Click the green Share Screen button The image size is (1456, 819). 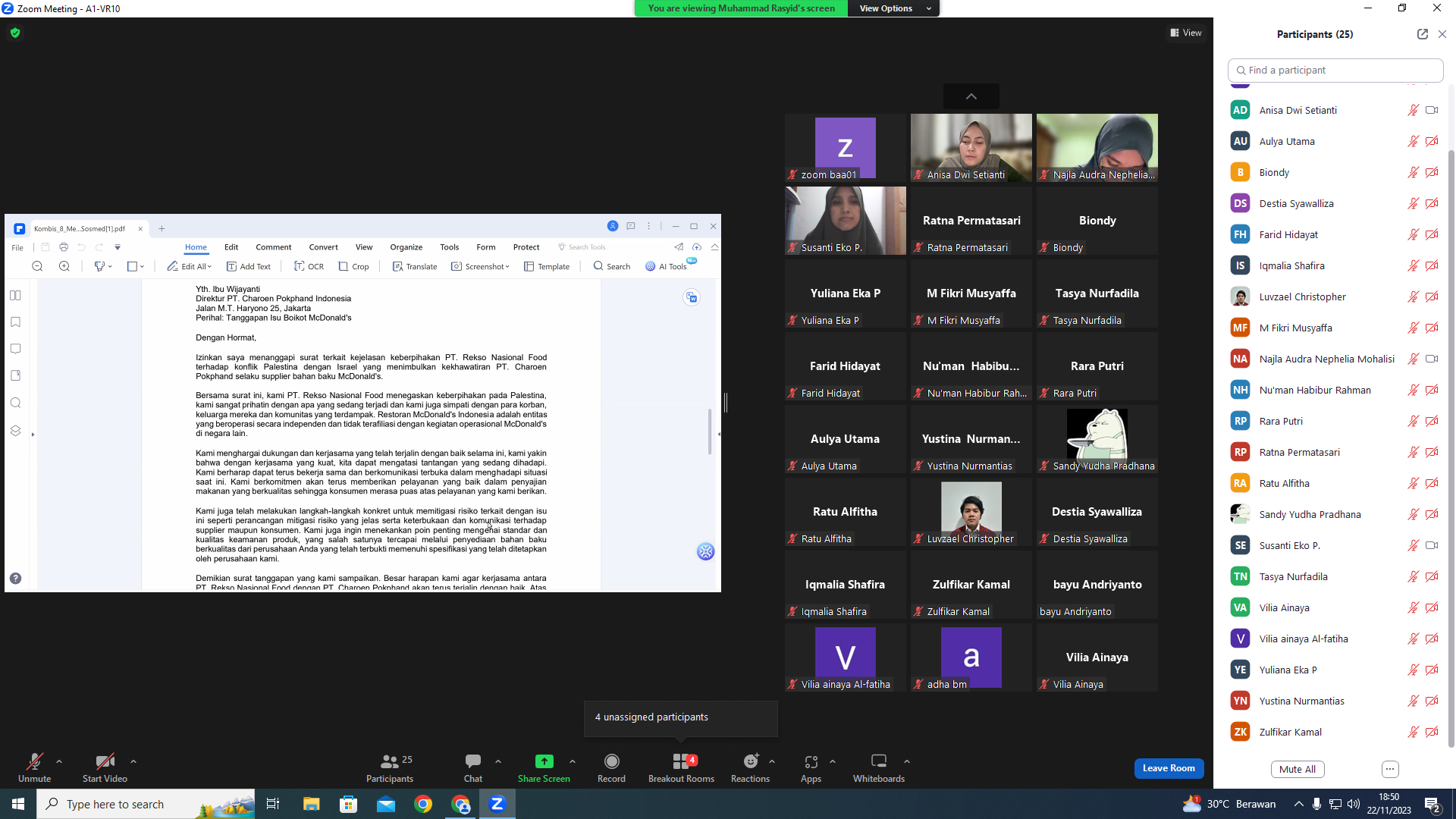pos(544,767)
